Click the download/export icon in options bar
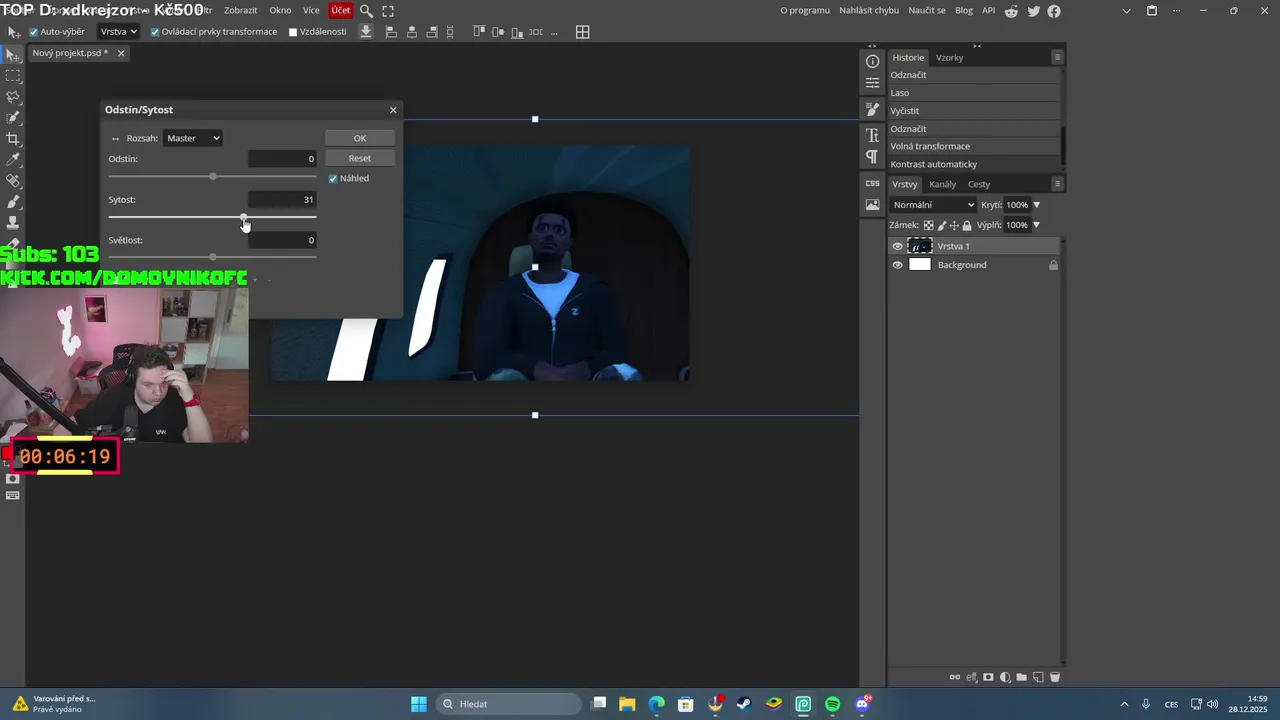 (x=366, y=32)
